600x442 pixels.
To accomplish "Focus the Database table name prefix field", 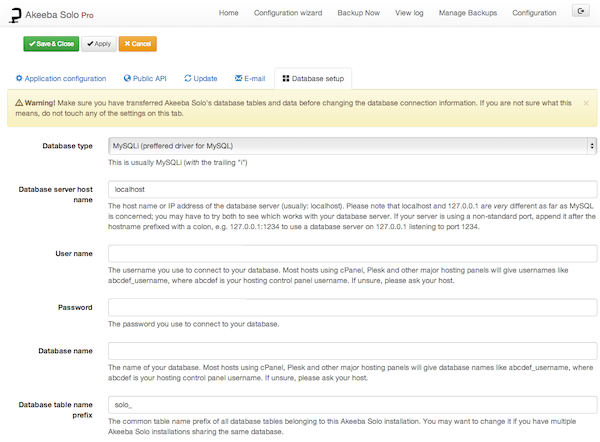I will click(352, 405).
